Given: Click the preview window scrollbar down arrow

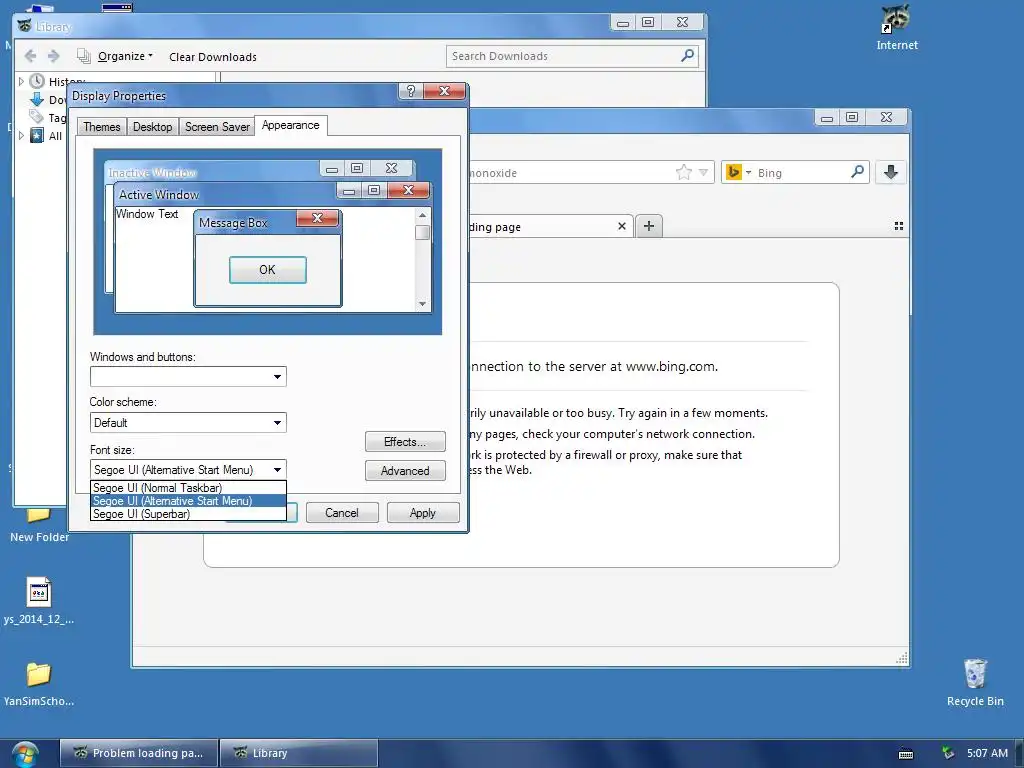Looking at the screenshot, I should coord(423,304).
